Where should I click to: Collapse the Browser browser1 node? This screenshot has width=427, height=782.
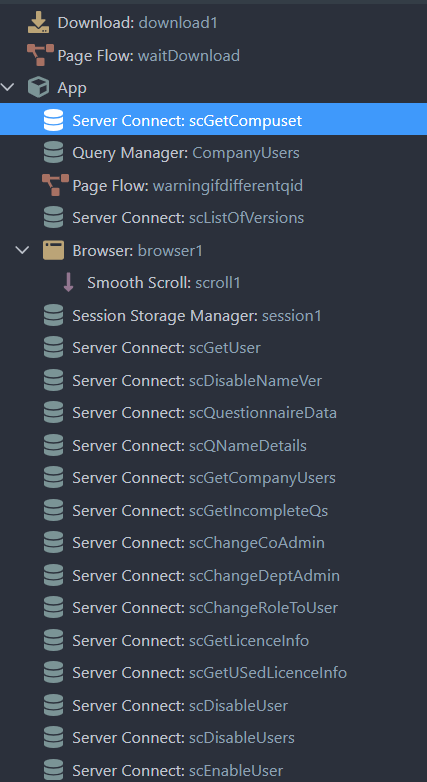[x=22, y=250]
